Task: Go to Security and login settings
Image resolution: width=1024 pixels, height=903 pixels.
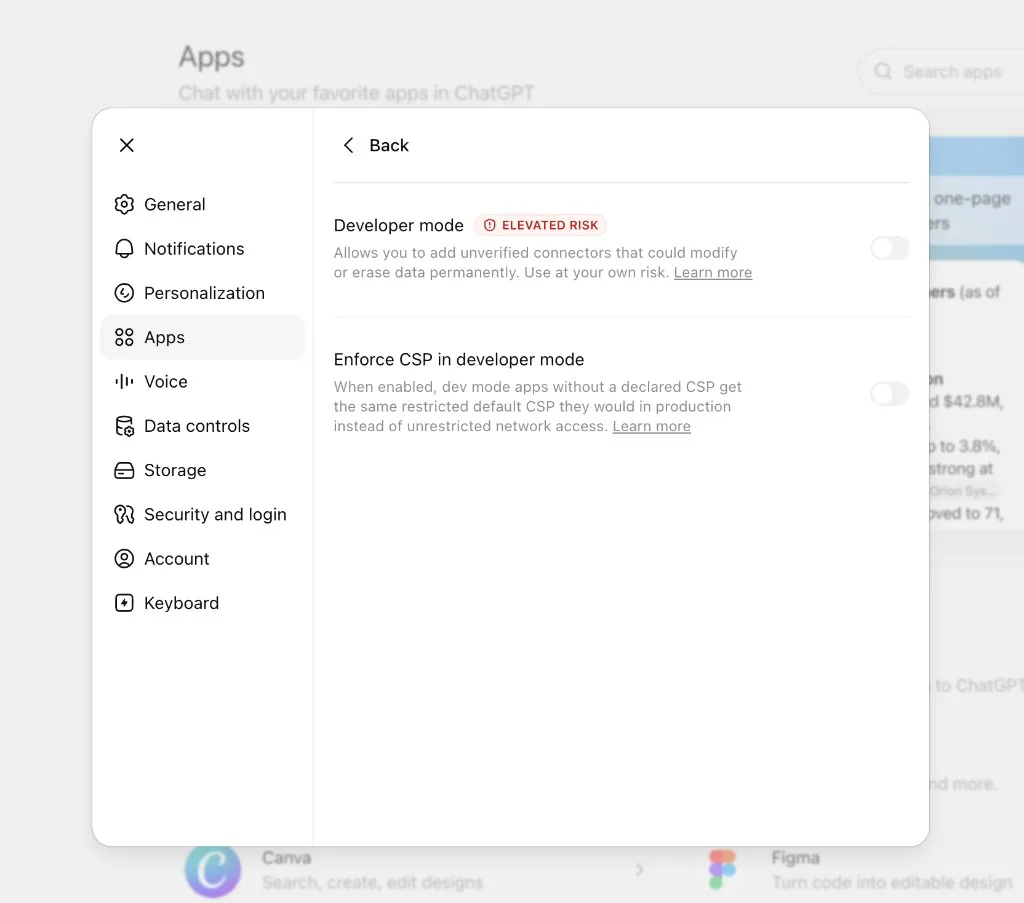Action: point(202,515)
